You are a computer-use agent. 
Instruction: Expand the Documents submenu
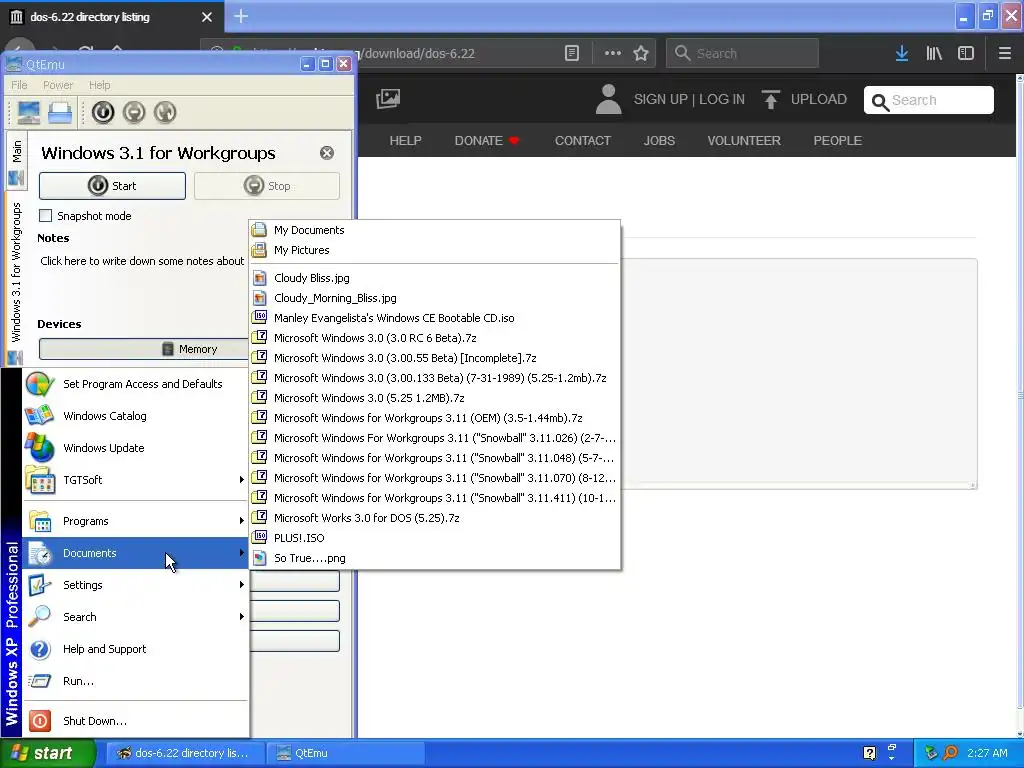[x=136, y=553]
